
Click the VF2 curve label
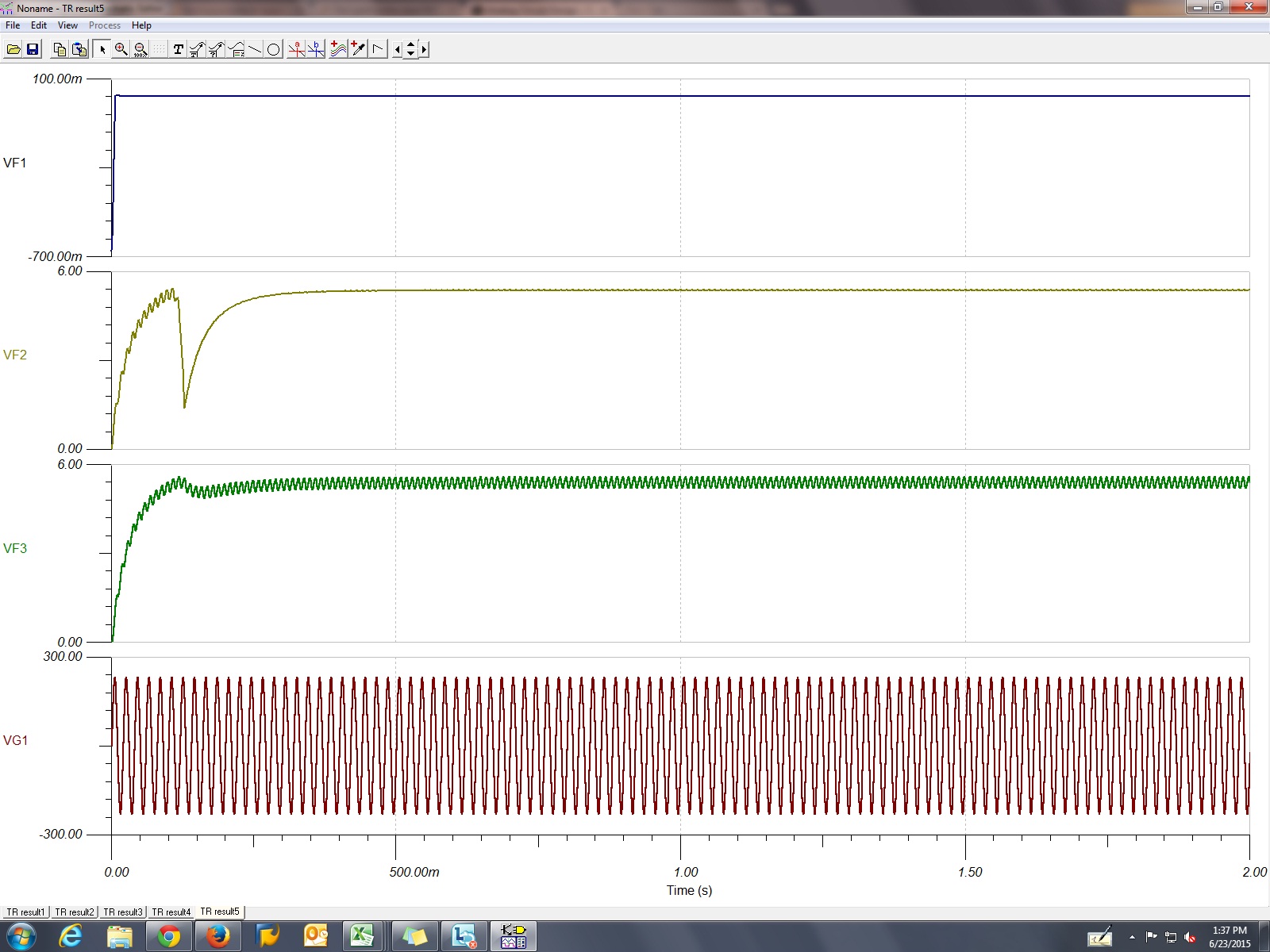pyautogui.click(x=15, y=355)
